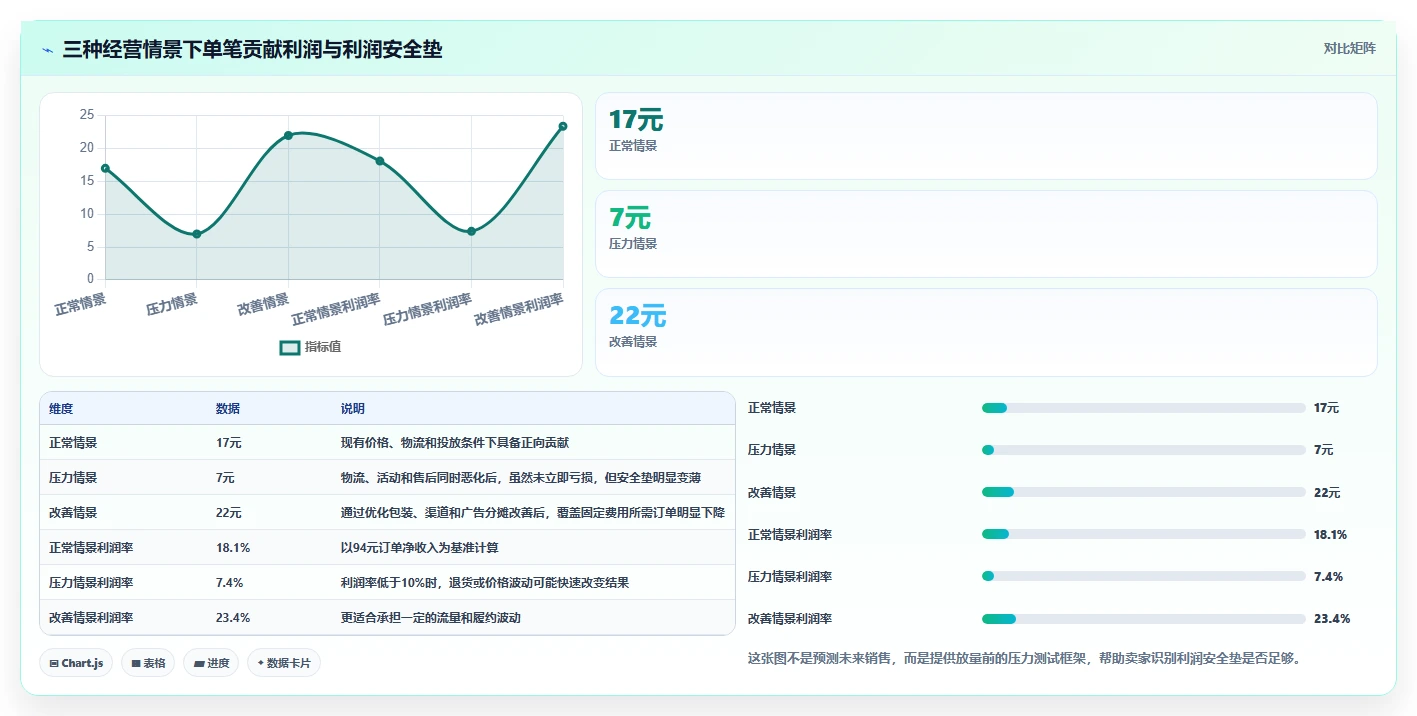Screen dimensions: 1417x716
Task: Click the 以94元订单净收入为基准计算 description
Action: (x=420, y=548)
